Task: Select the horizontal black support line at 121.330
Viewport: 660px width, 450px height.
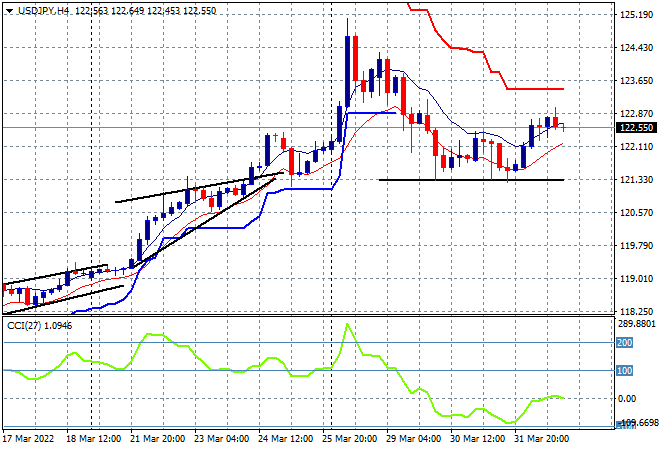Action: click(471, 180)
